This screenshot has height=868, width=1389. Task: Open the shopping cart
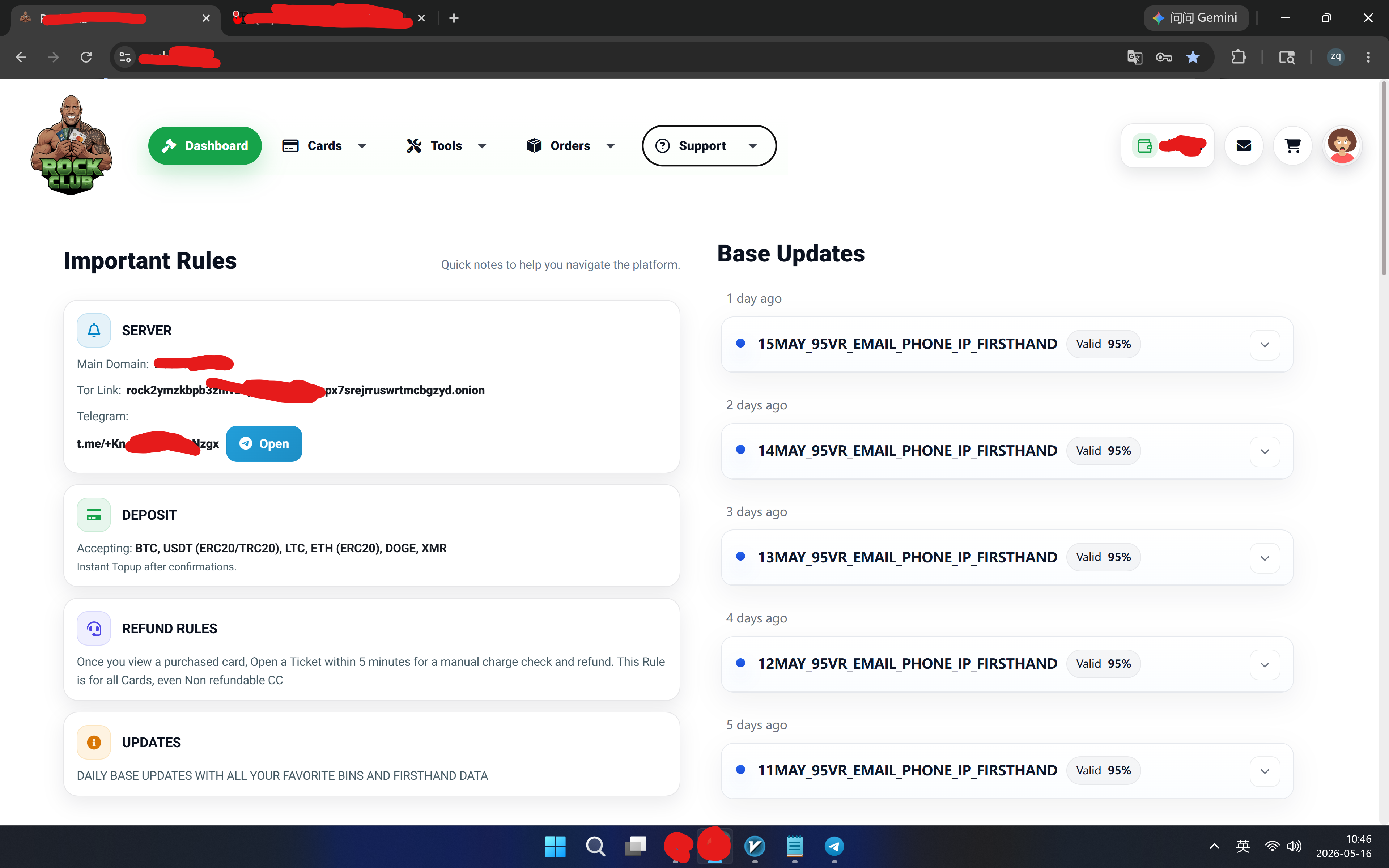(1292, 146)
